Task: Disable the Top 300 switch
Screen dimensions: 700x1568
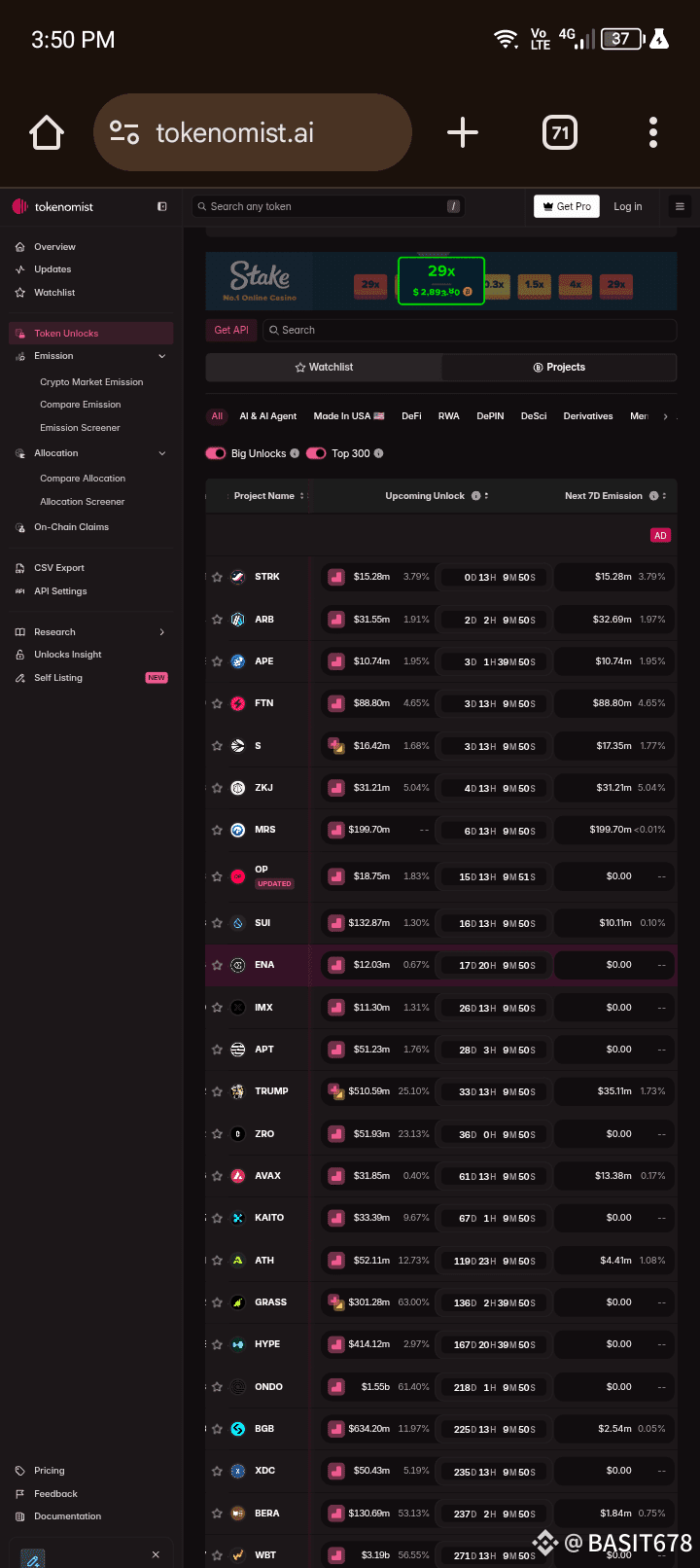Action: (316, 453)
